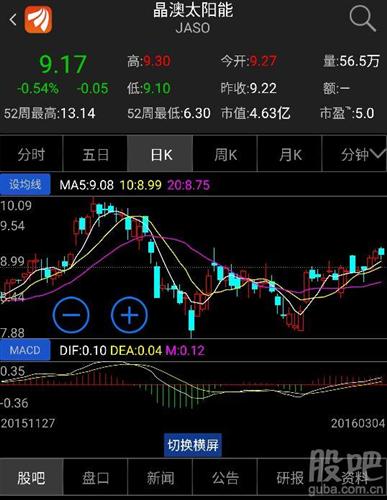
Task: Change the MACD indicator button
Action: [x=25, y=350]
